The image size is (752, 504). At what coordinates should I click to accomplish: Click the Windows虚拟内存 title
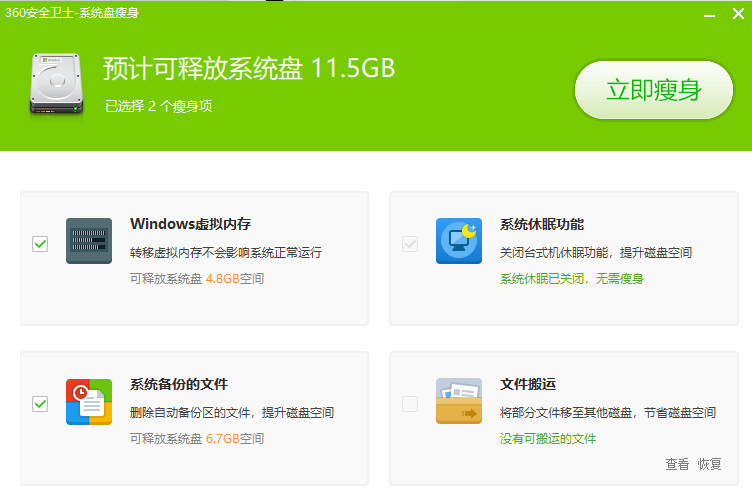tap(190, 224)
